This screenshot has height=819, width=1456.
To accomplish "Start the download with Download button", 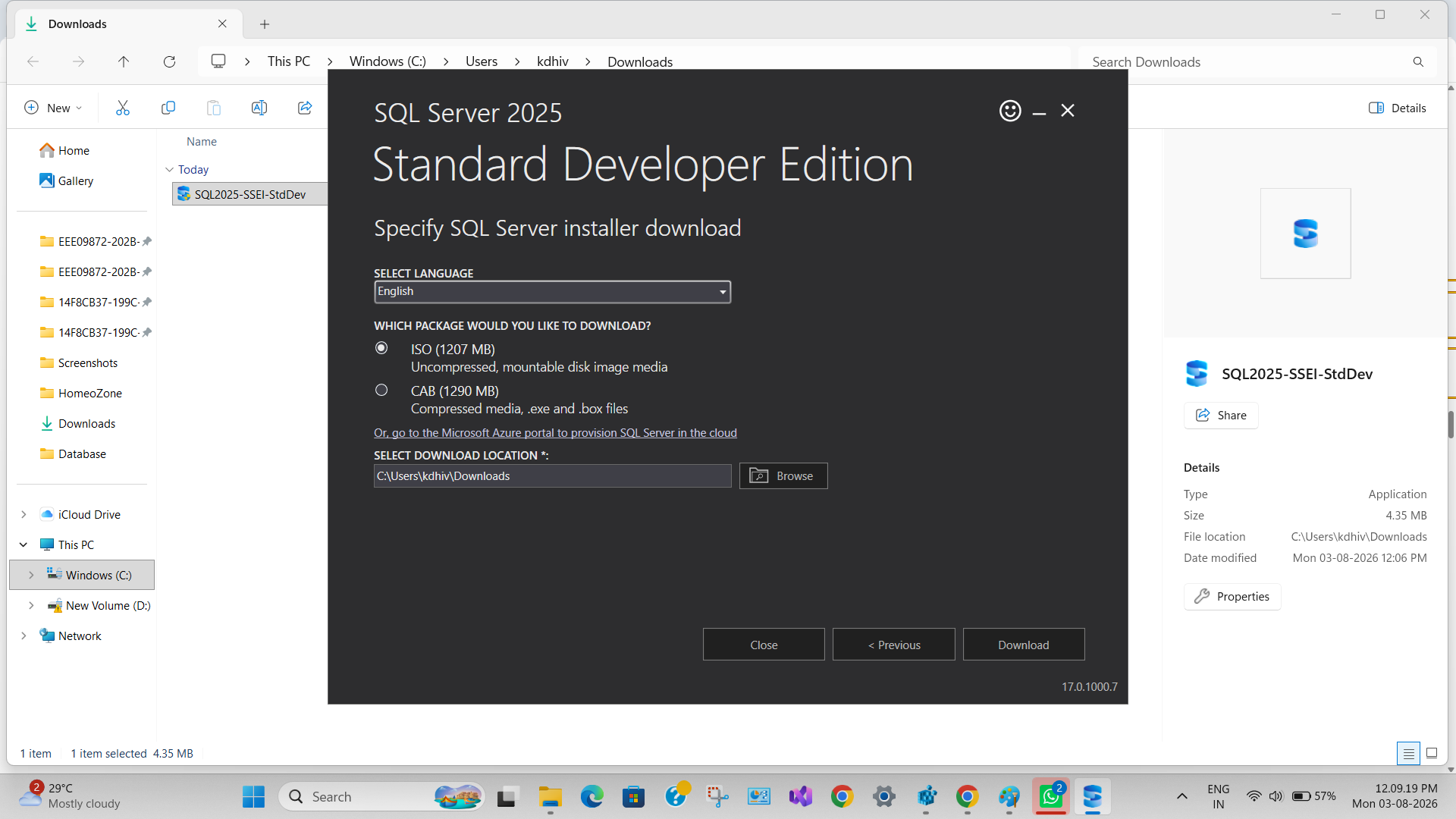I will pos(1024,645).
